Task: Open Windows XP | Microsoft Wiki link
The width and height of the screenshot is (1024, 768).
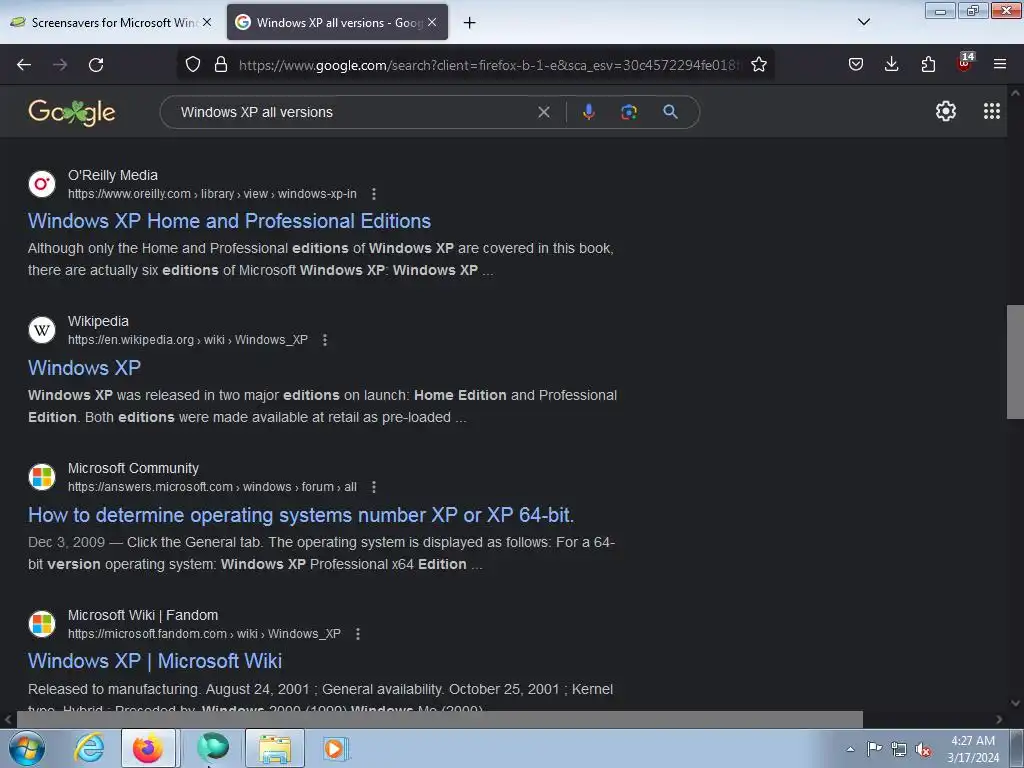Action: [155, 661]
